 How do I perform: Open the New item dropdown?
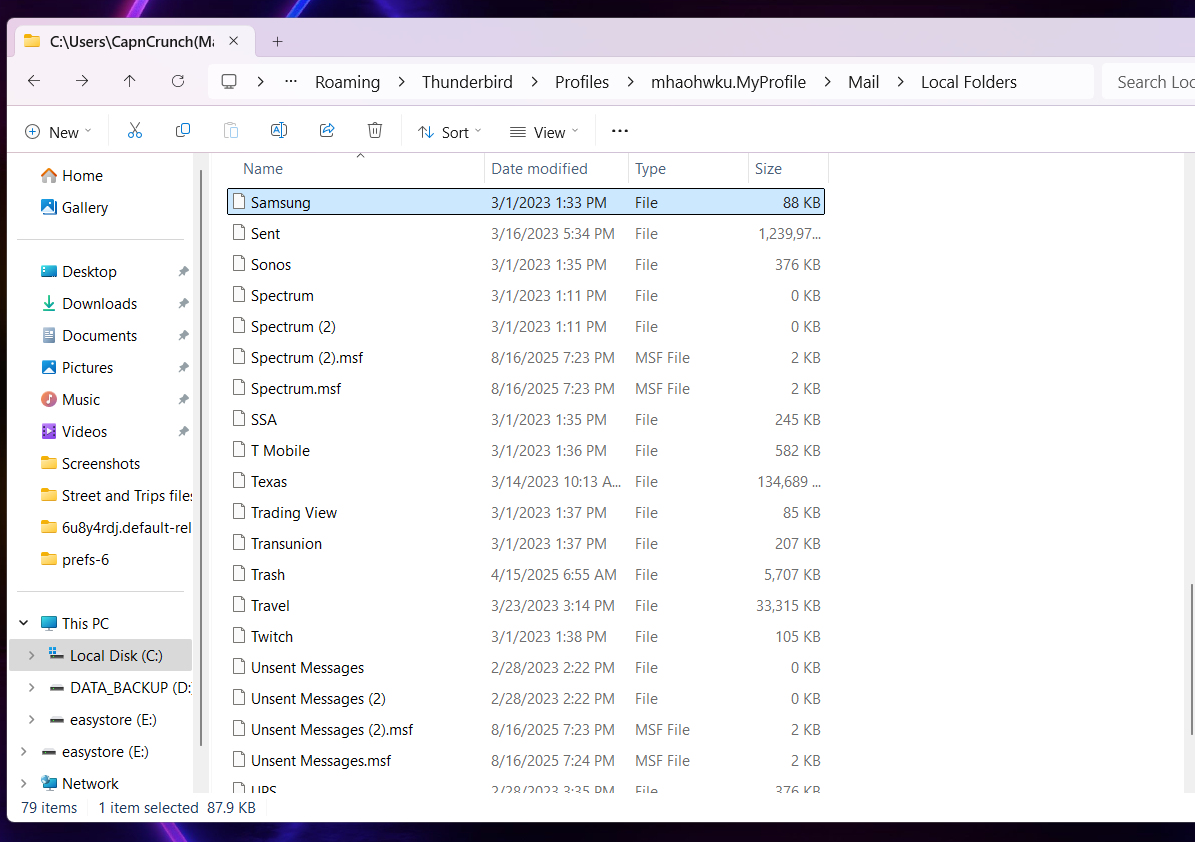click(58, 132)
